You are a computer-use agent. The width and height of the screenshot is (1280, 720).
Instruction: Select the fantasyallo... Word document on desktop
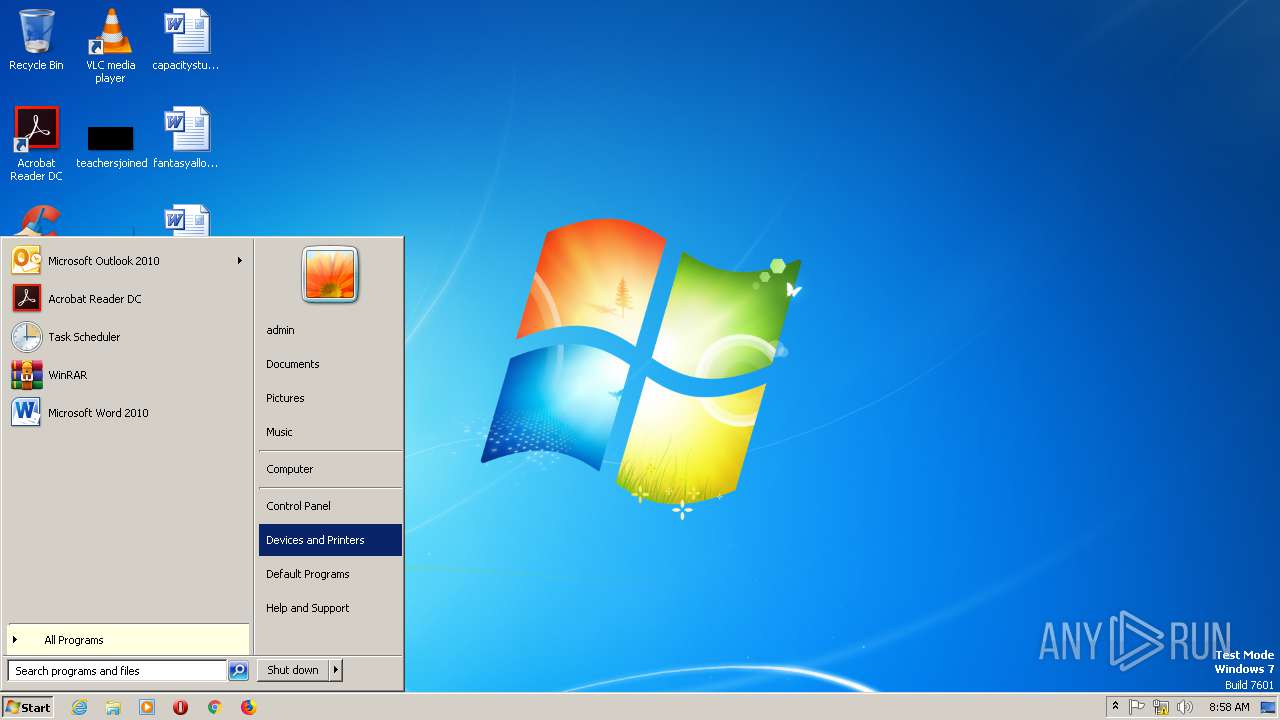(x=186, y=138)
